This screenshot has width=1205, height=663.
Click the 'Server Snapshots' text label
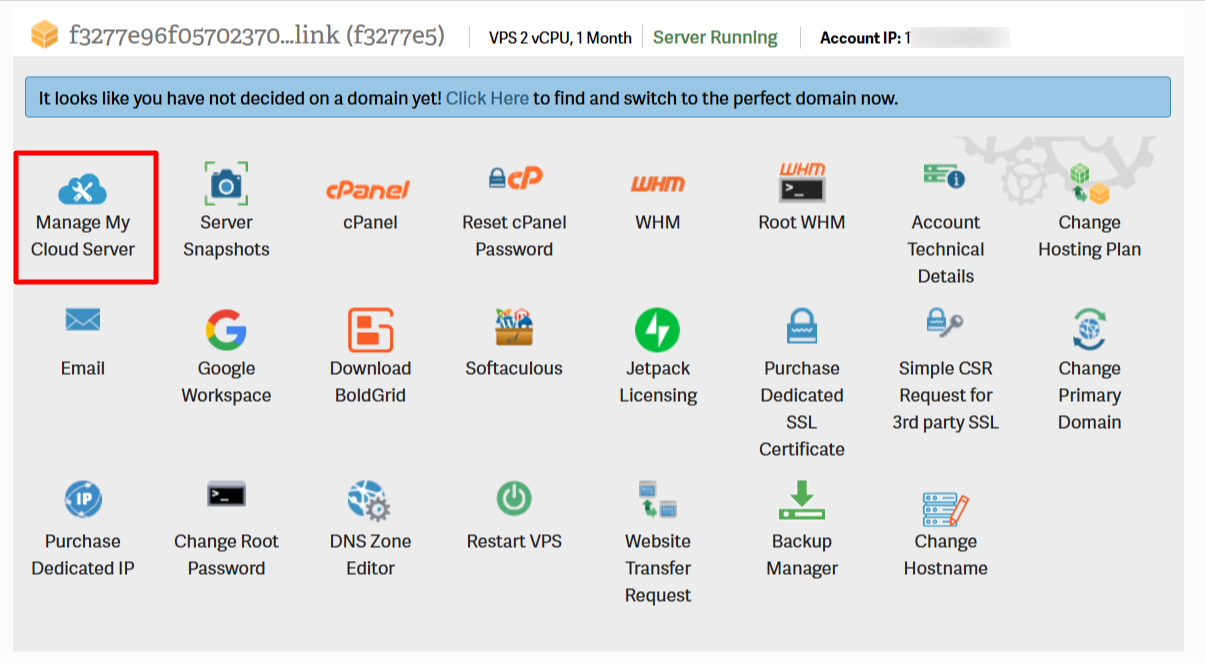[226, 236]
